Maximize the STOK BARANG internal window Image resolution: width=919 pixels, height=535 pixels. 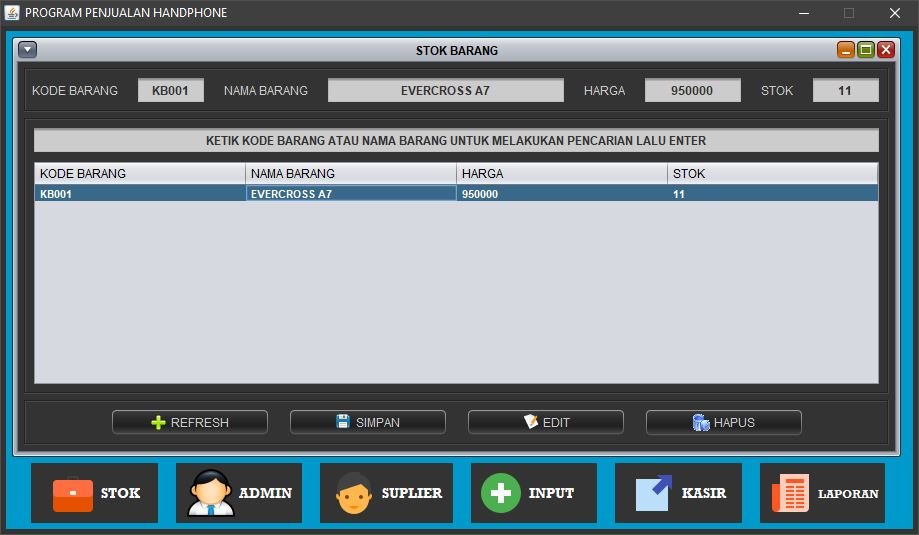click(866, 50)
